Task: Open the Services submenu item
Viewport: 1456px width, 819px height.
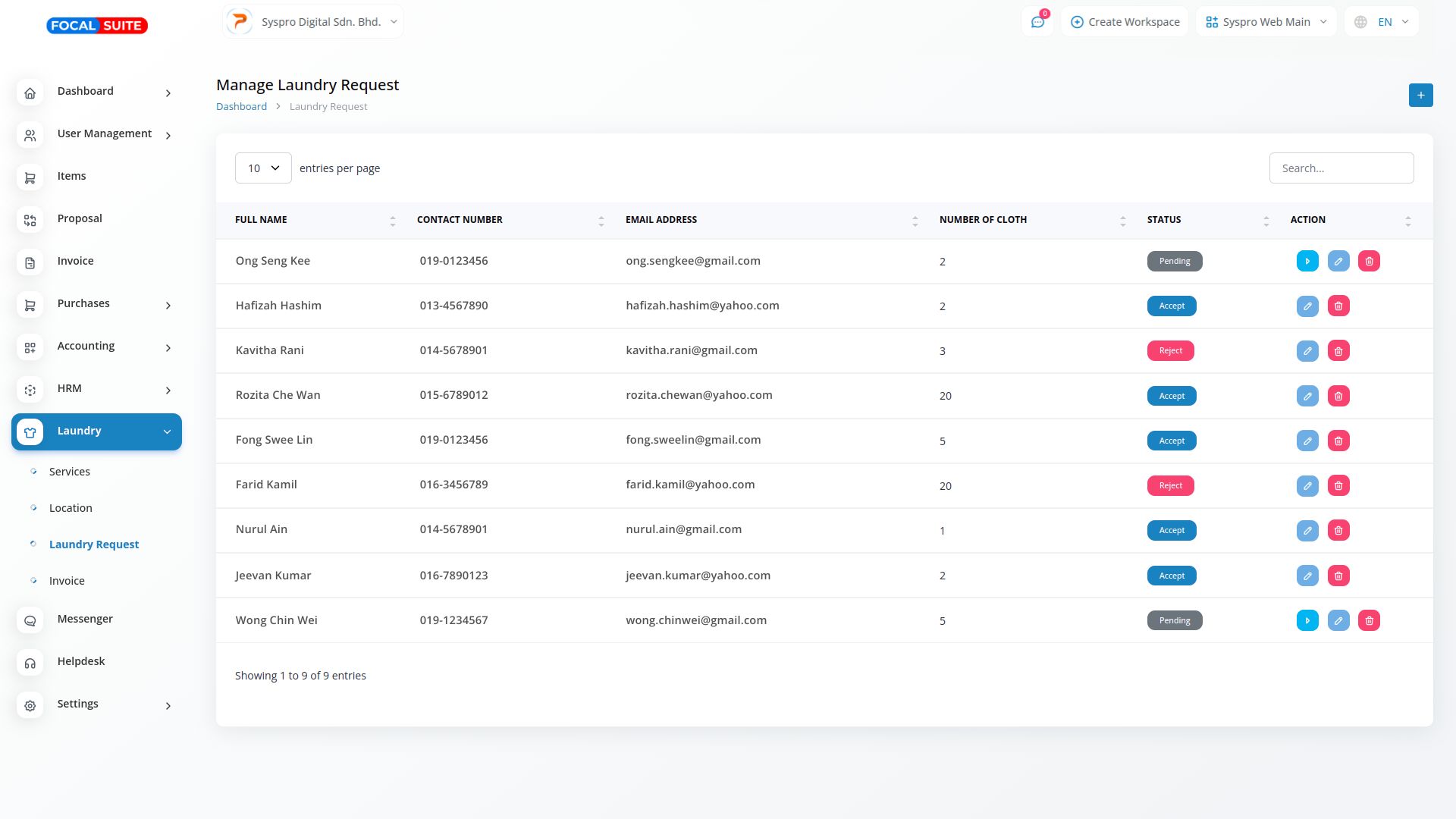Action: (x=70, y=472)
